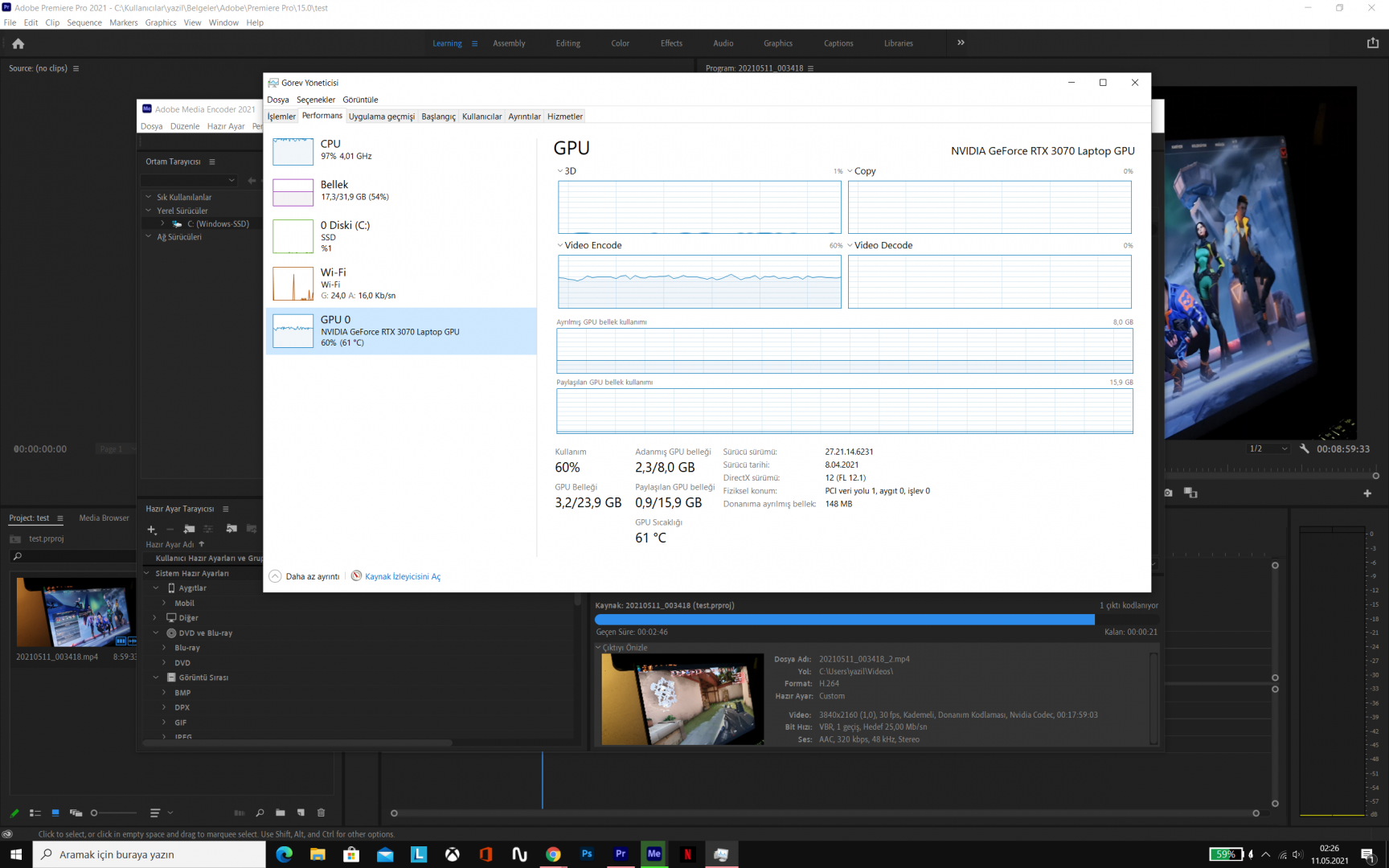Open Photoshop from the taskbar
This screenshot has height=868, width=1389.
[x=587, y=854]
